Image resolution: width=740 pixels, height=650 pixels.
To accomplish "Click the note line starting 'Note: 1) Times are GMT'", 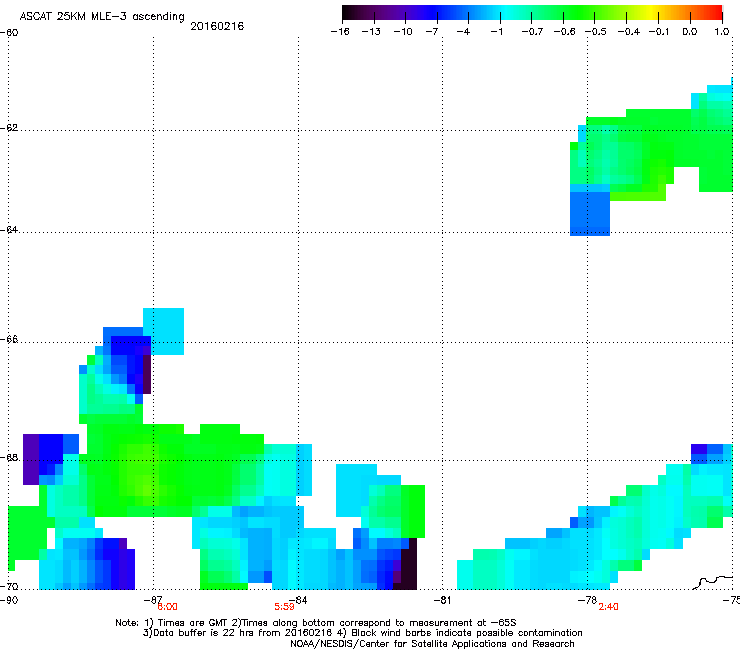I will click(x=316, y=623).
